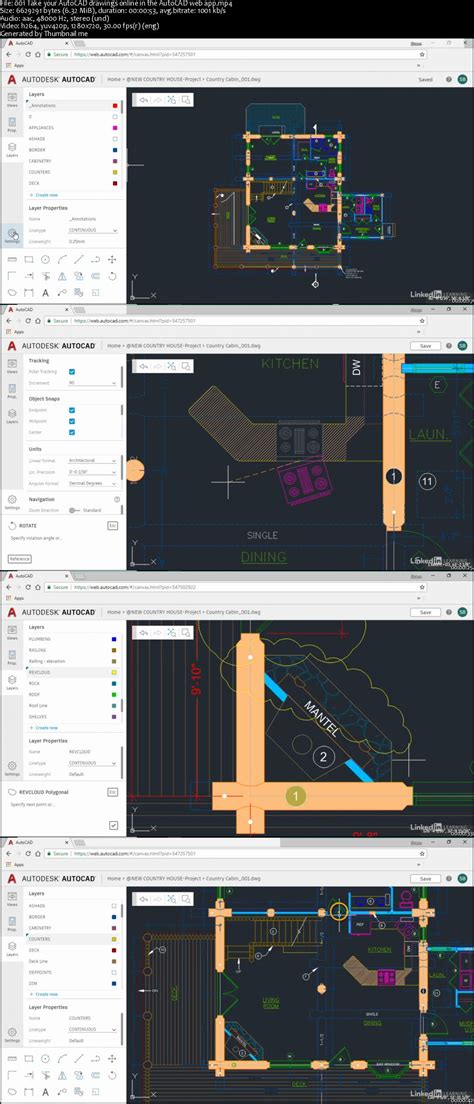The width and height of the screenshot is (474, 1104).
Task: Select the Arc tool in the Saved-status frame
Action: pyautogui.click(x=62, y=259)
